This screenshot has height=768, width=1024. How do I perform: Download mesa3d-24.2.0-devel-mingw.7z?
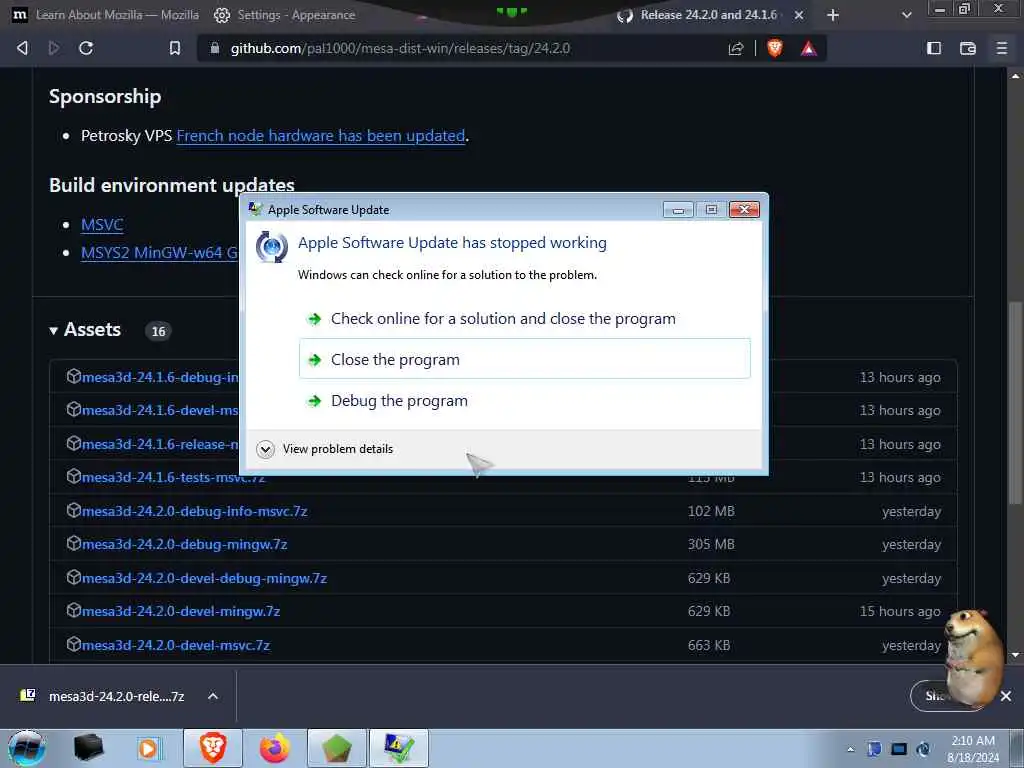coord(180,612)
